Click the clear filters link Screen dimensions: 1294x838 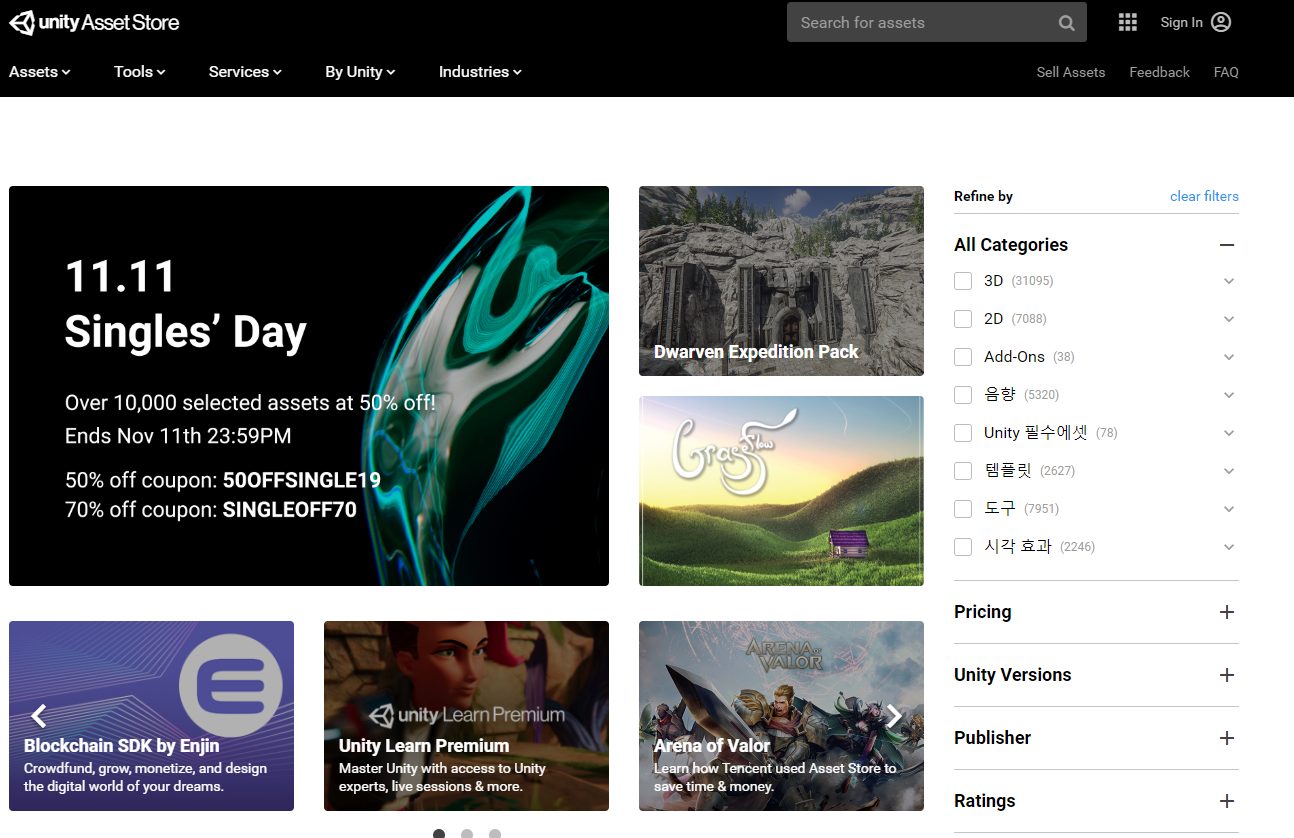[1204, 196]
